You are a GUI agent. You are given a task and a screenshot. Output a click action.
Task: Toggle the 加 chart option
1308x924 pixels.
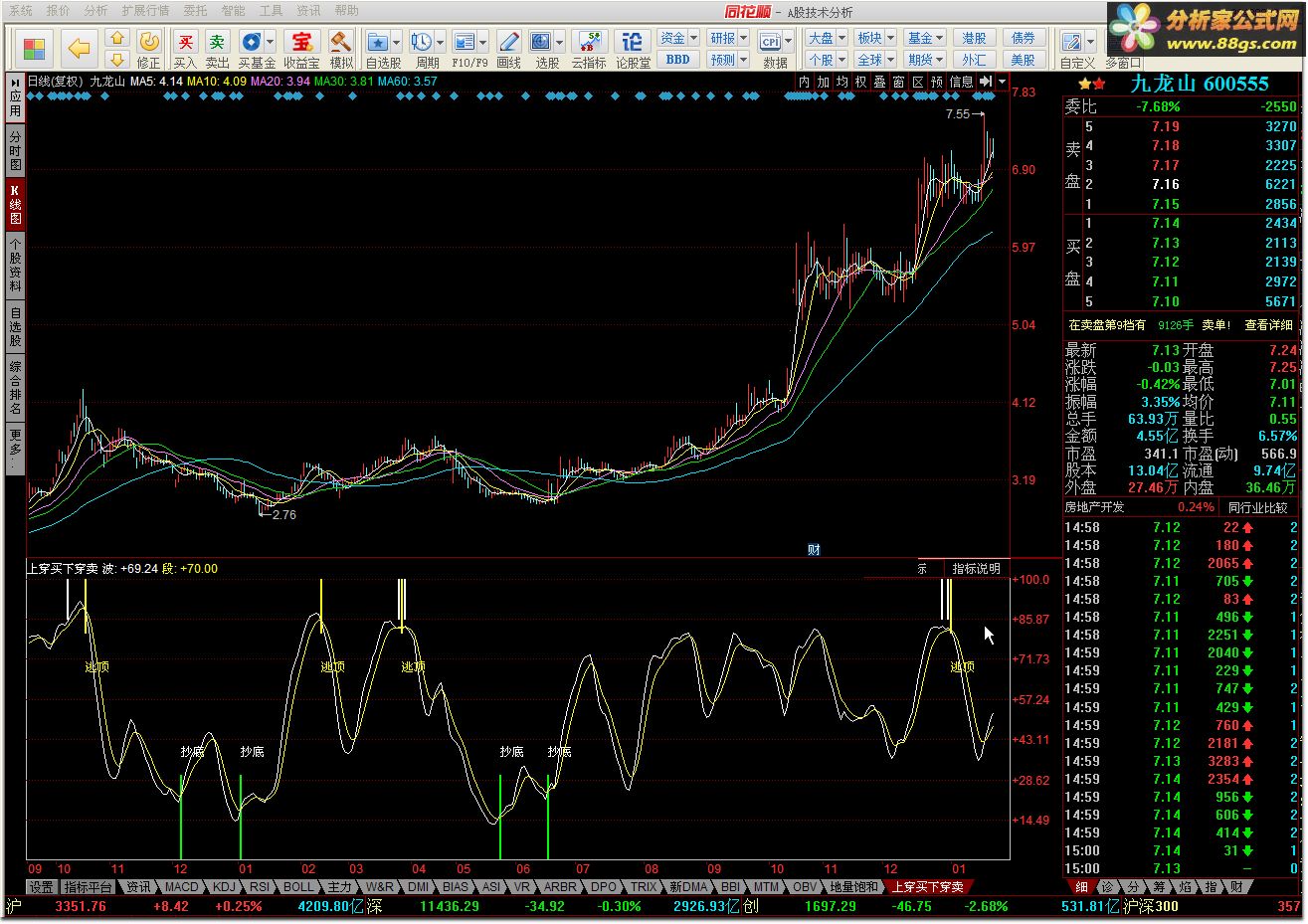[x=823, y=82]
